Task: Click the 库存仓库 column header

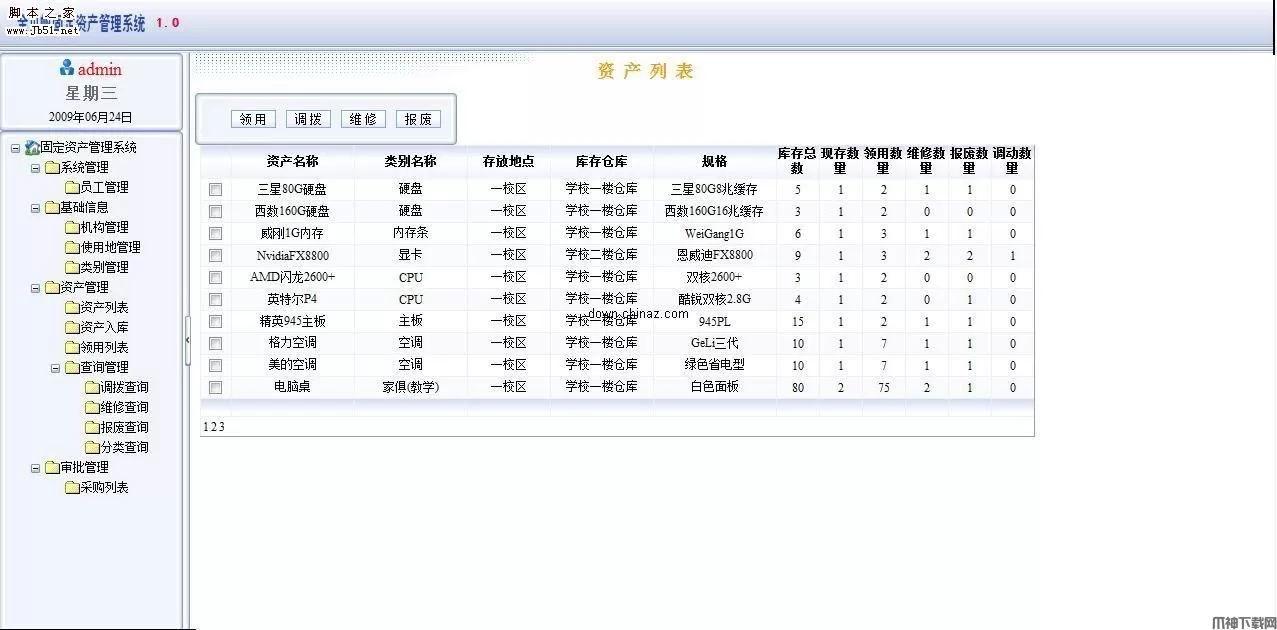Action: click(x=601, y=161)
